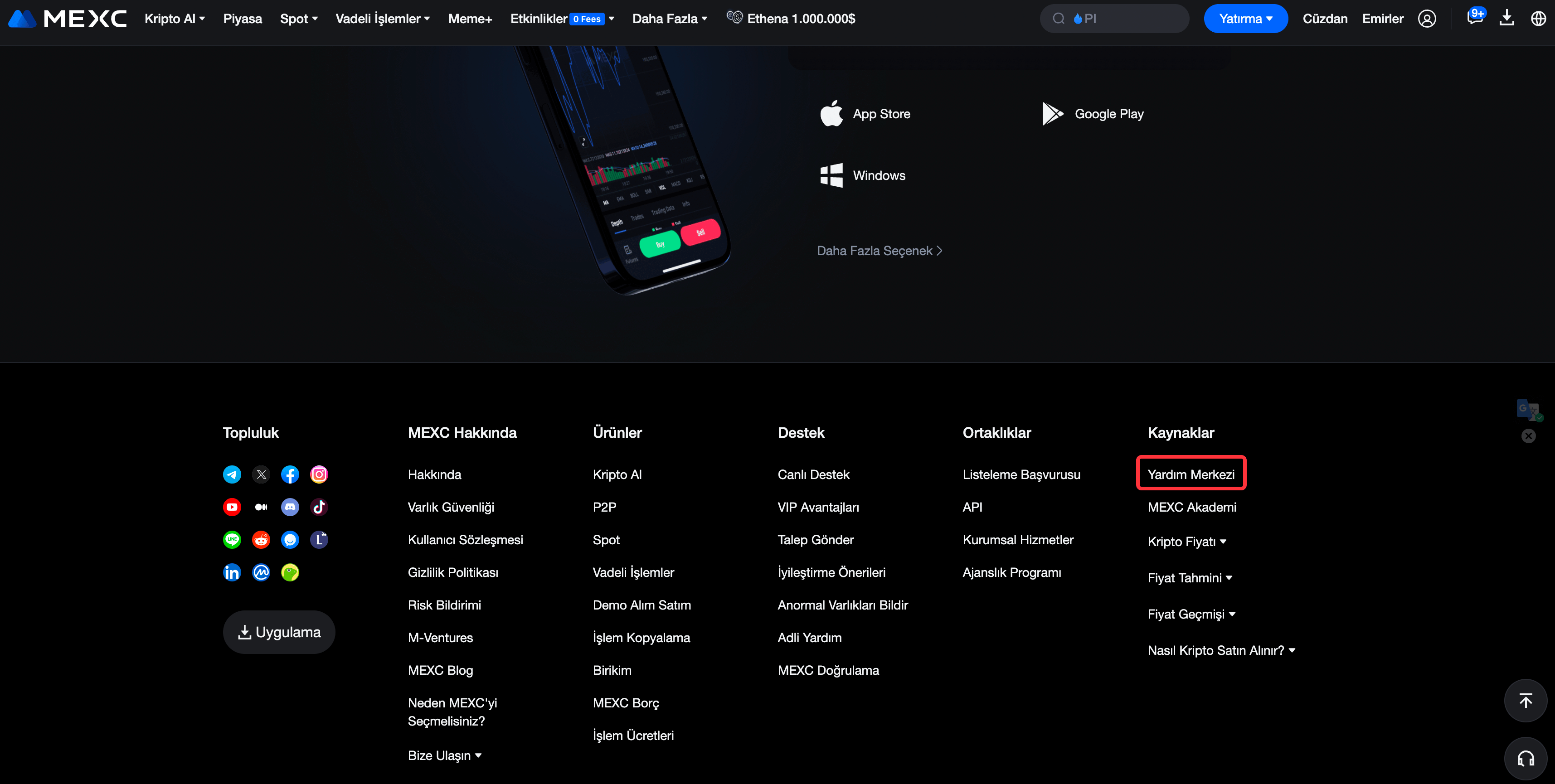The image size is (1555, 784).
Task: Open the Yatırma deposit dropdown
Action: 1245,19
